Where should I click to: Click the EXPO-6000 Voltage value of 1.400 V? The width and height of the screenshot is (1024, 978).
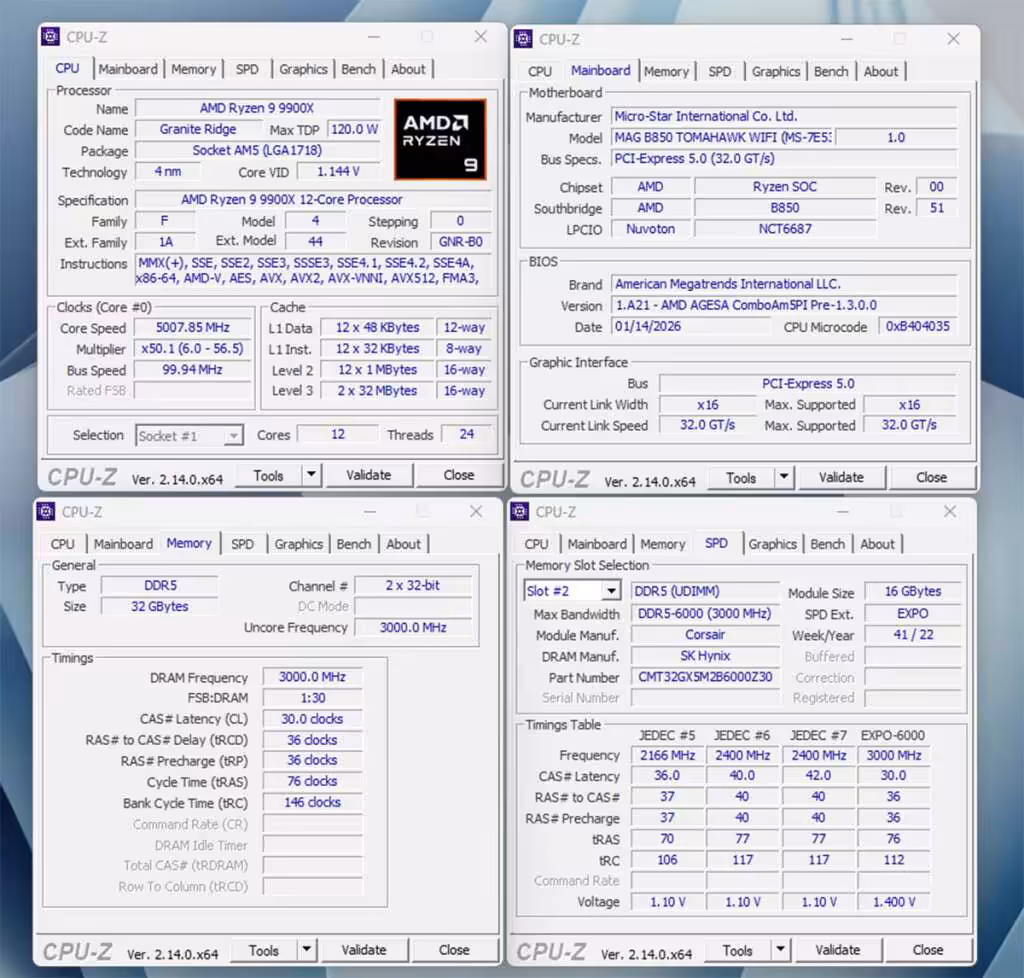point(893,902)
